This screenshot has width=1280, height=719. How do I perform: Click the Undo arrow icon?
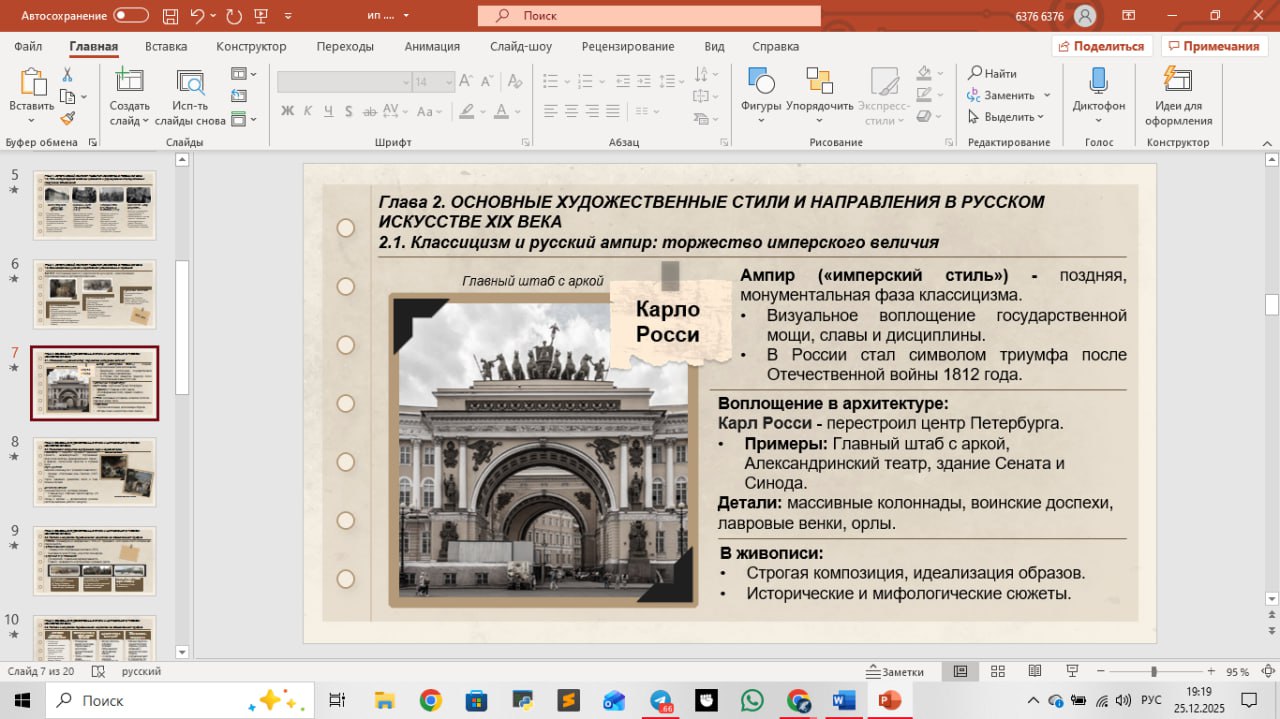197,15
